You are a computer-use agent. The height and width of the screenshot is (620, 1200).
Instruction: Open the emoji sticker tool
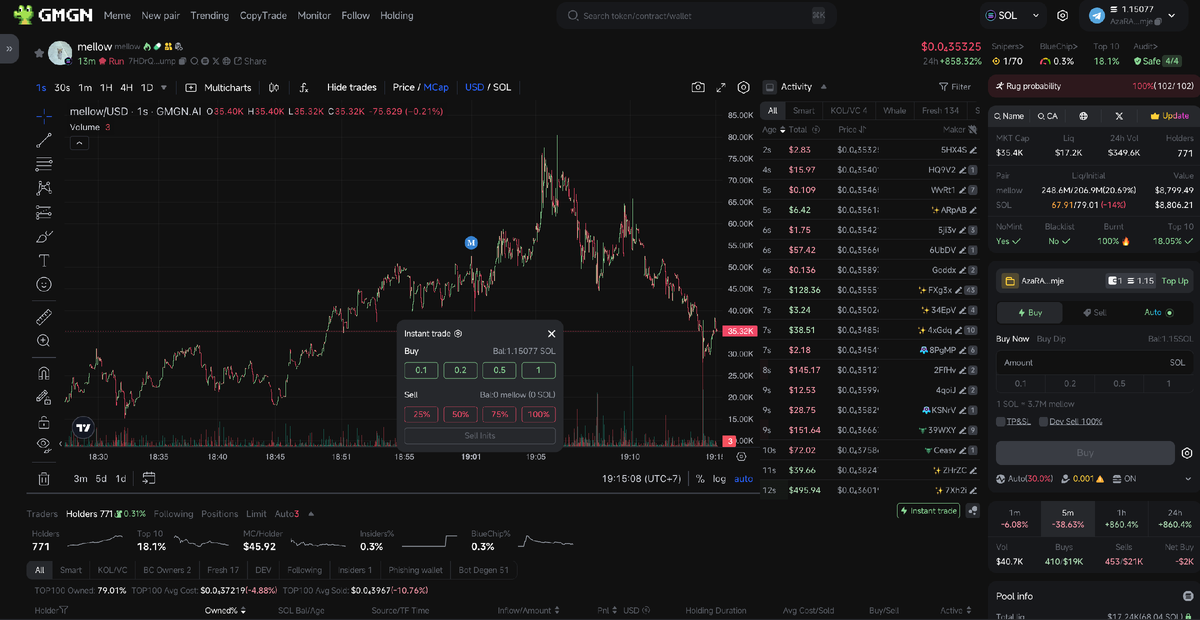44,285
